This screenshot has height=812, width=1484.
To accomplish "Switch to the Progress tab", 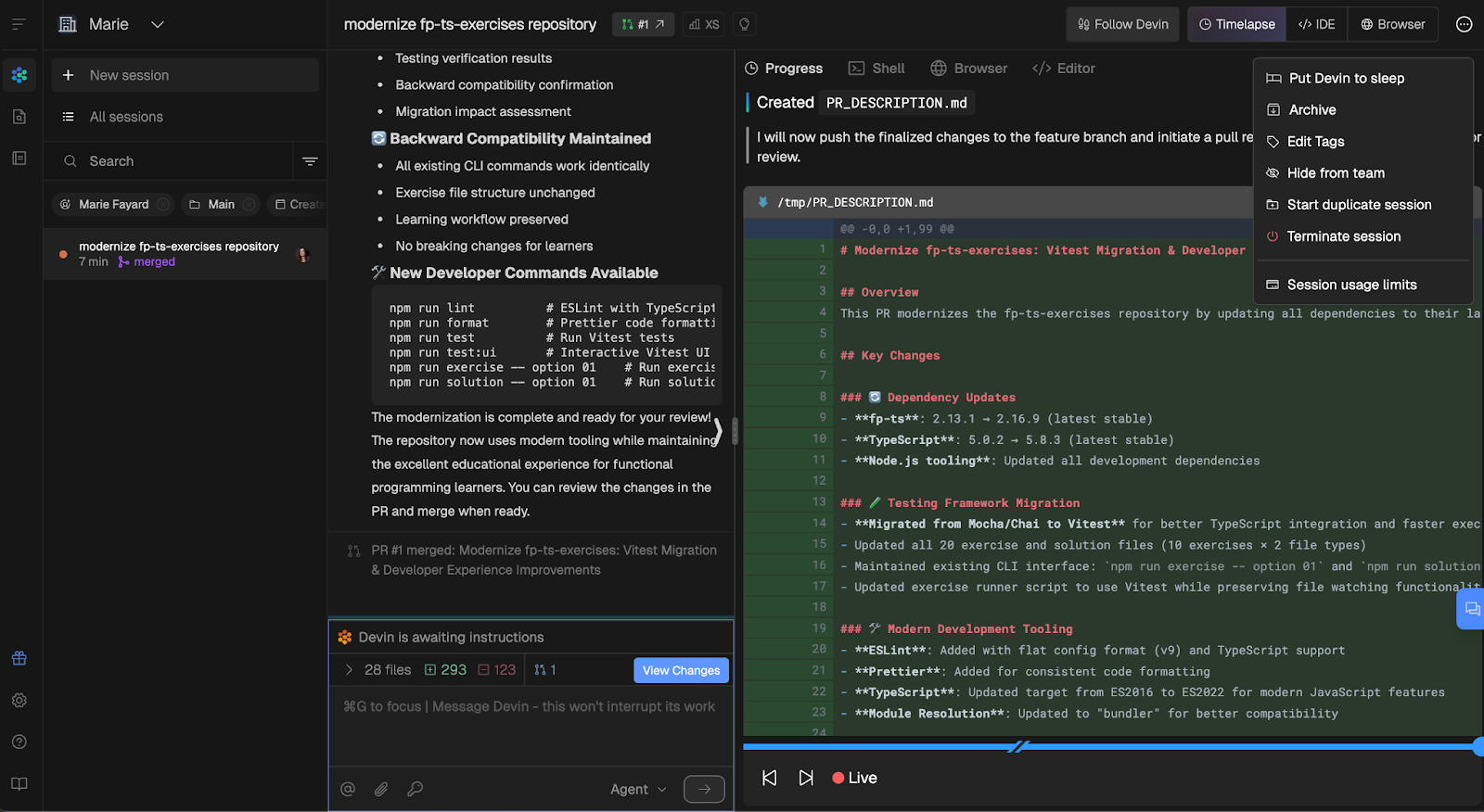I will tap(784, 69).
